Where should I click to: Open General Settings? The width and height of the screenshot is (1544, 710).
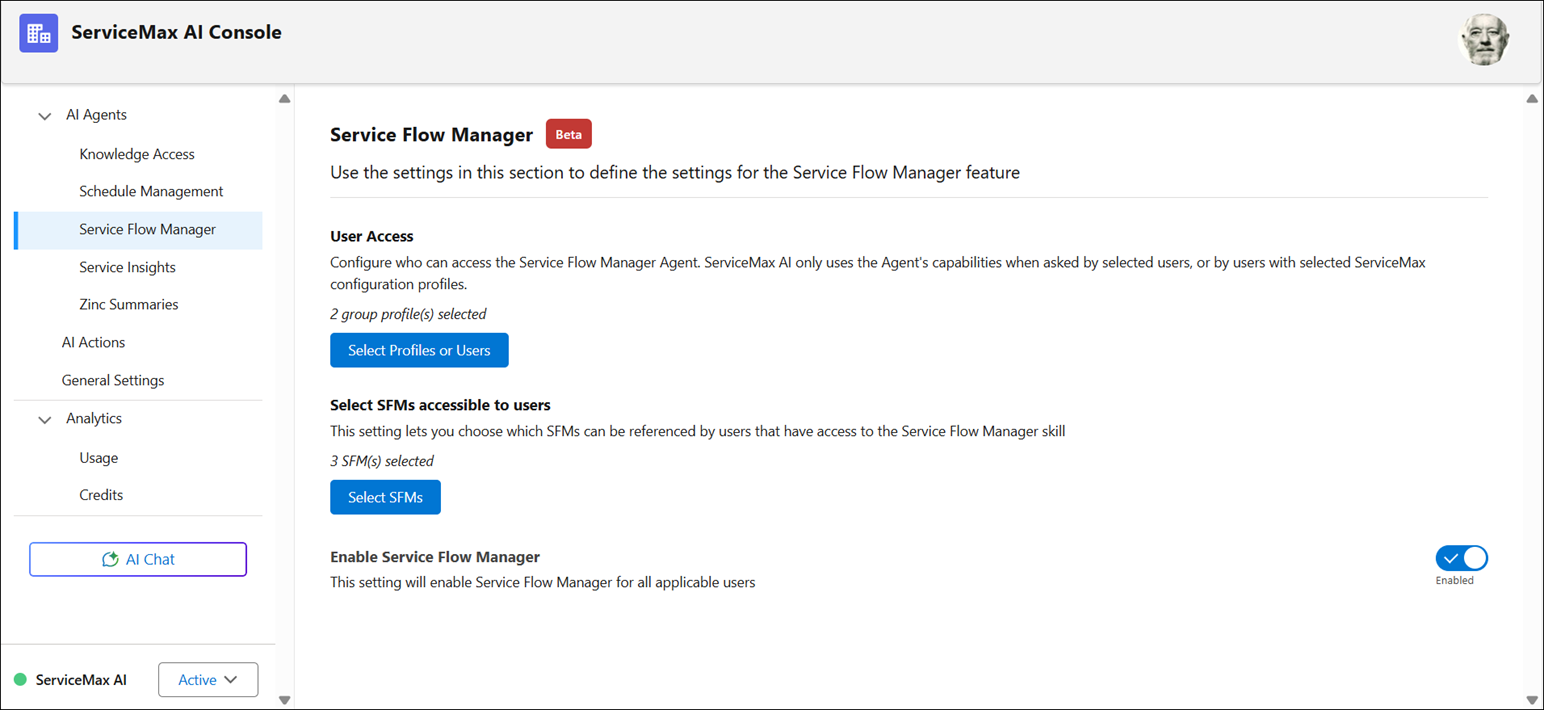113,380
